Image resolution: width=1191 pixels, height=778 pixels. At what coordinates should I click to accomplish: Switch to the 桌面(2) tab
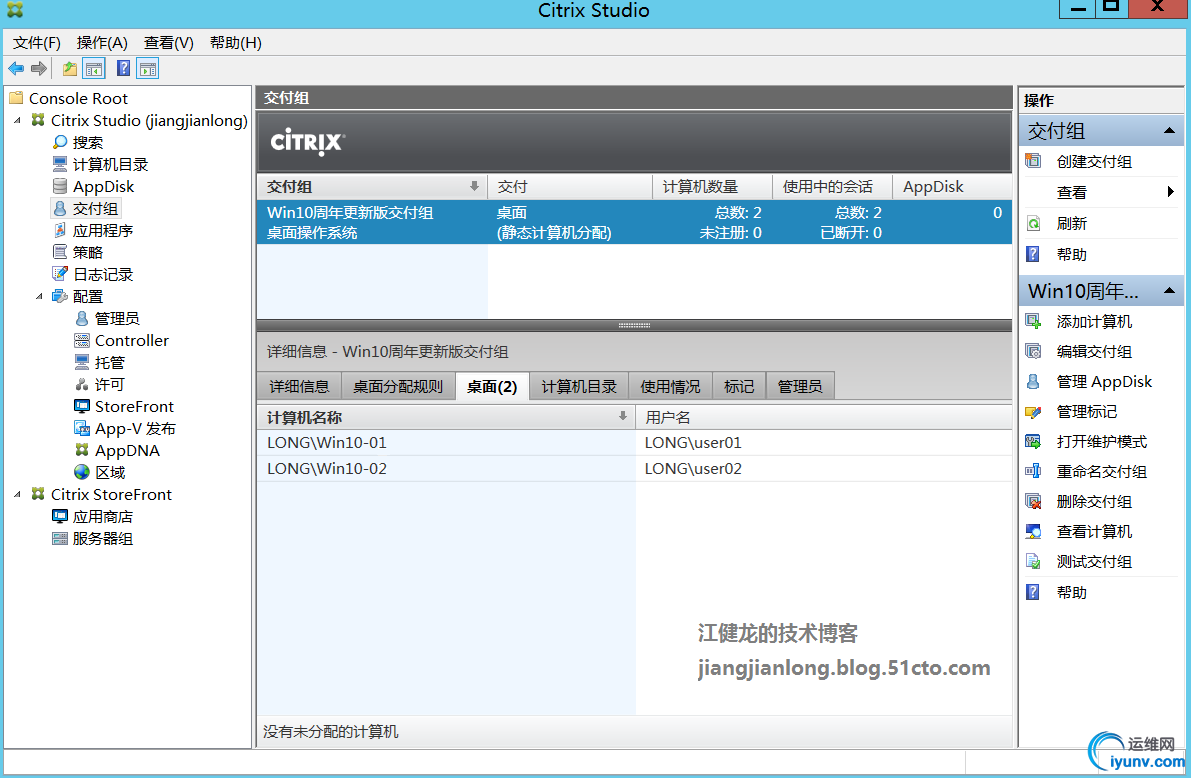coord(492,387)
